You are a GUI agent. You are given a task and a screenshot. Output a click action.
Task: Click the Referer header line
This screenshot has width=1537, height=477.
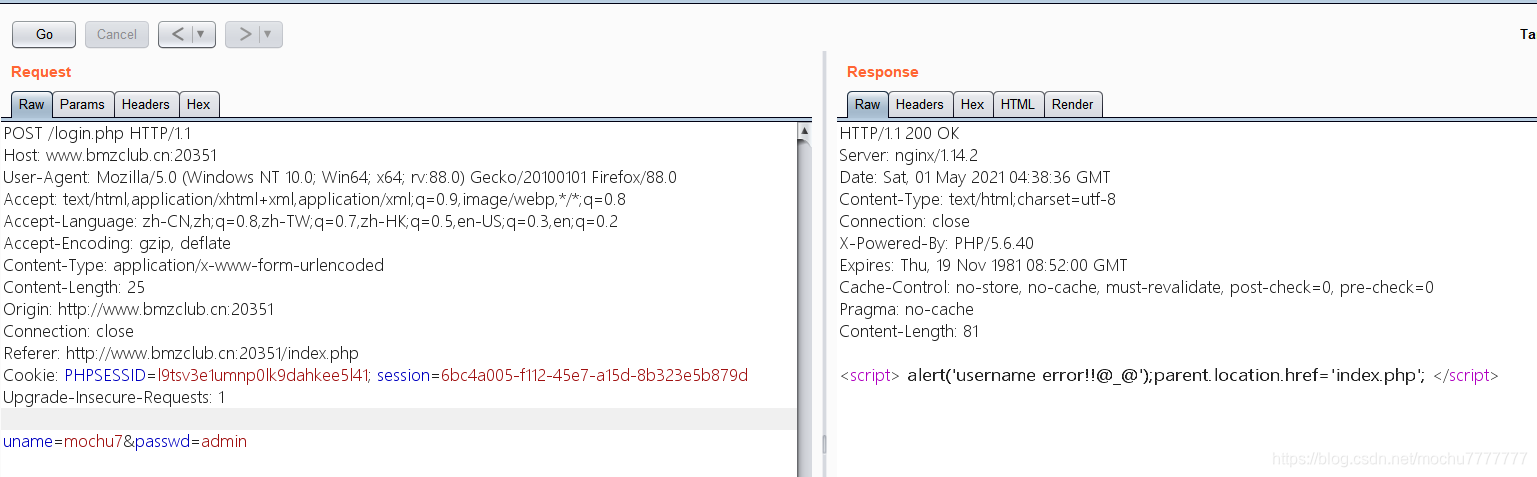point(181,353)
